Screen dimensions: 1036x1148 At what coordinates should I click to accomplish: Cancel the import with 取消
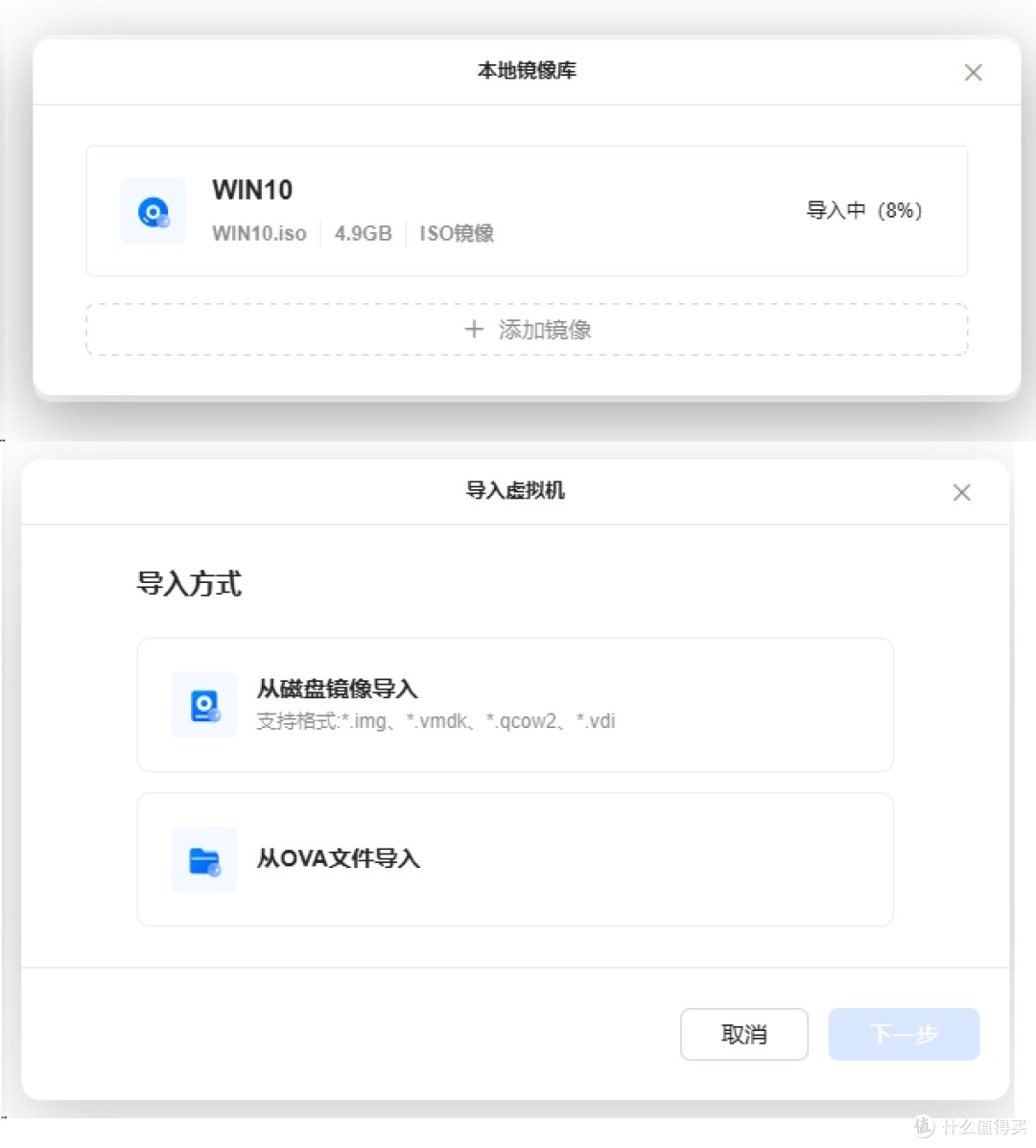[743, 1035]
